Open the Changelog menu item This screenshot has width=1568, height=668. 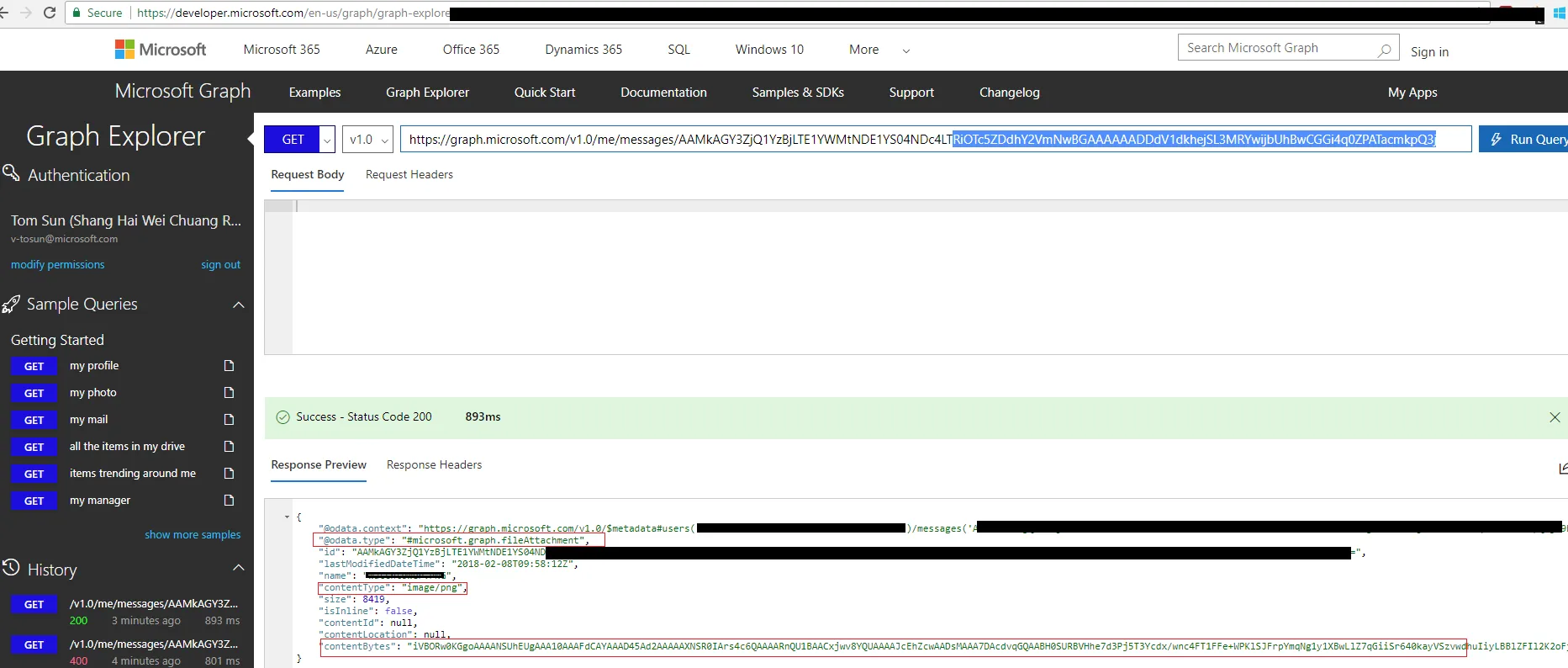coord(1009,93)
